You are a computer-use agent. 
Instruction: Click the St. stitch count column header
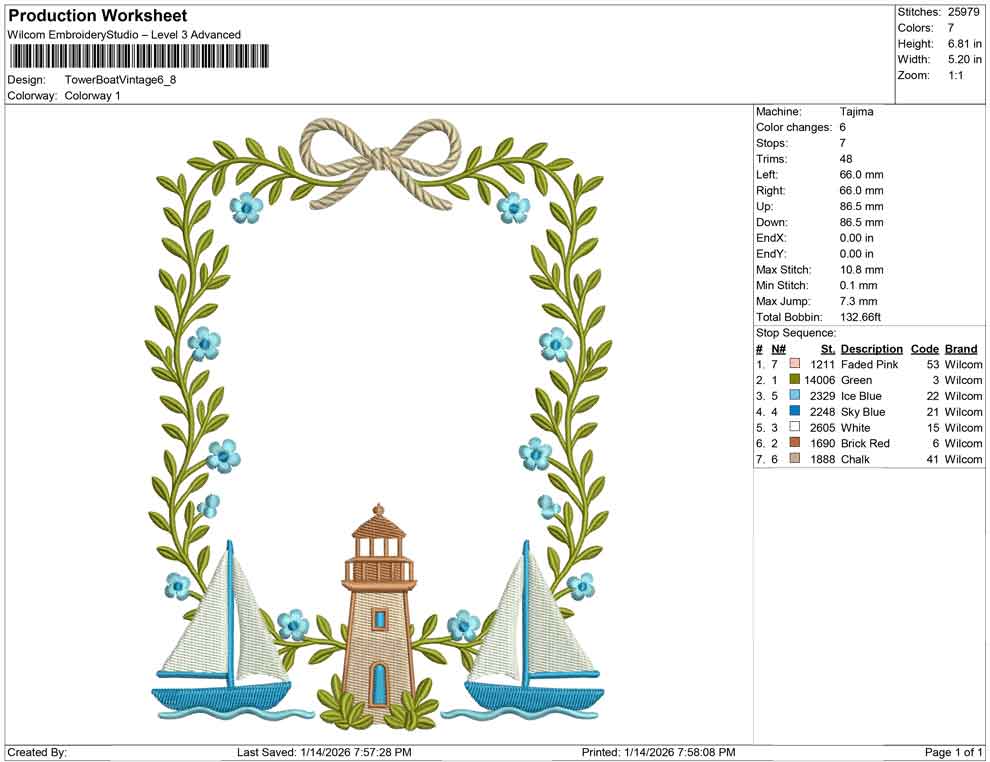[827, 349]
